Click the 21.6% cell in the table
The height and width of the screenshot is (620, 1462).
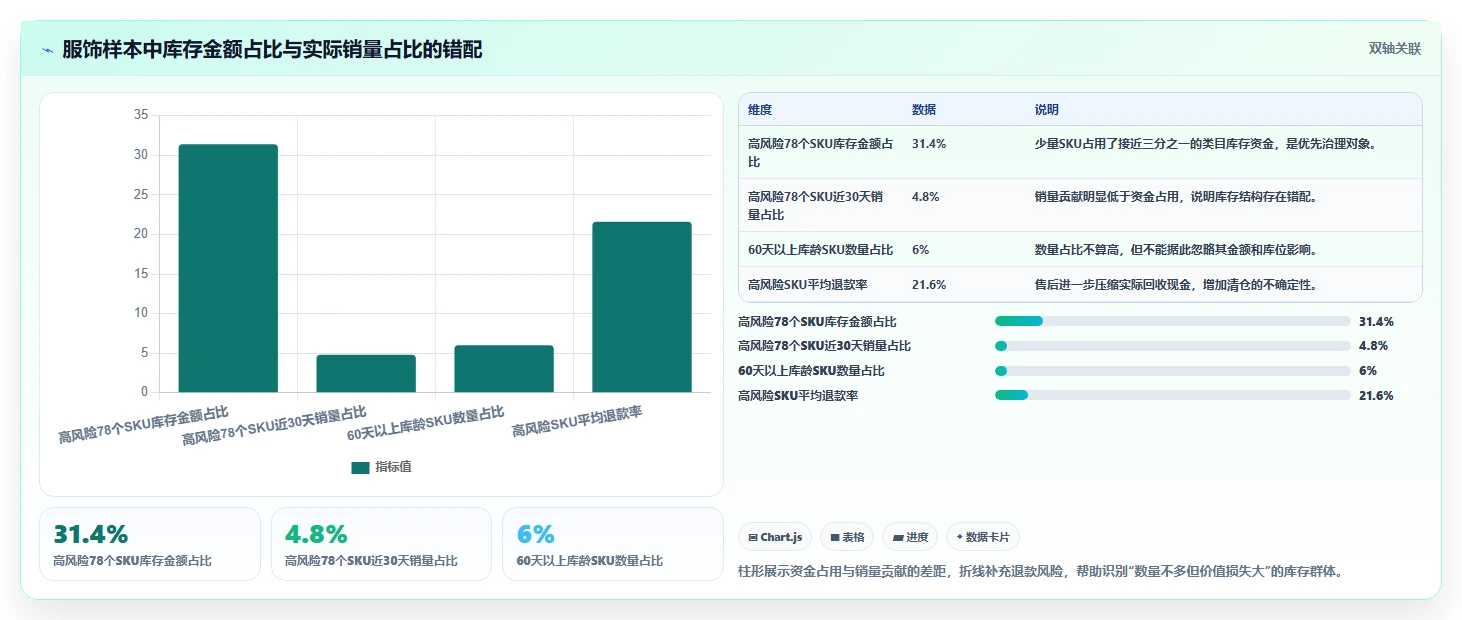(x=929, y=285)
